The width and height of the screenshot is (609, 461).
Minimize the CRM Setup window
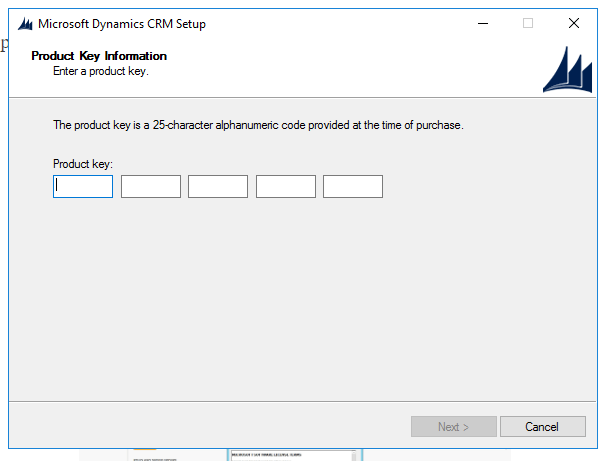(x=482, y=23)
